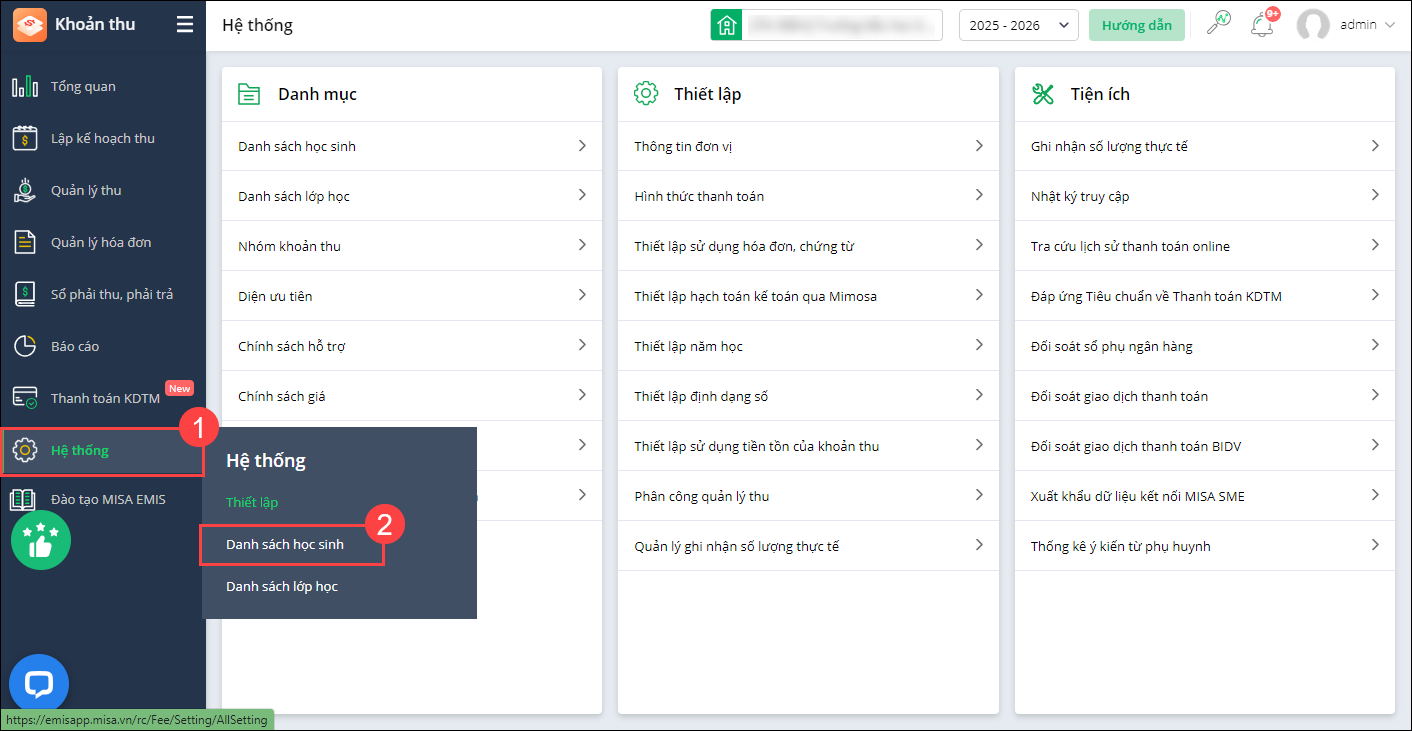
Task: Click the arrow beside Danh sách học sinh row
Action: [582, 146]
